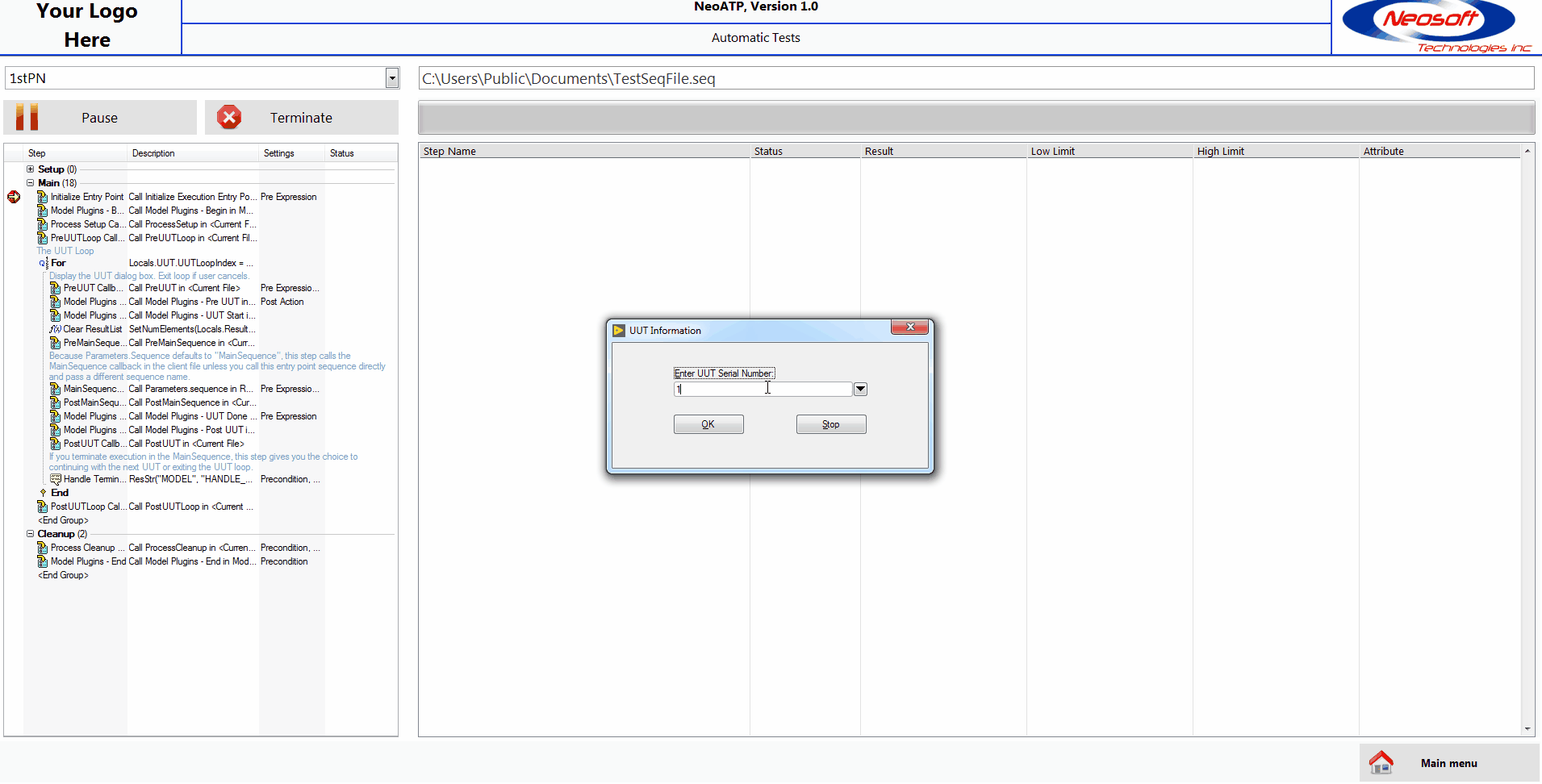Viewport: 1542px width, 784px height.
Task: Click the home icon beside Main menu
Action: (x=1381, y=763)
